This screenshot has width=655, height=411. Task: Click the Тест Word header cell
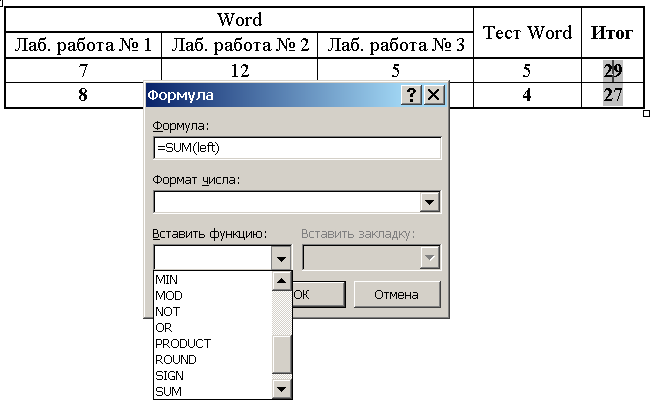(x=527, y=33)
